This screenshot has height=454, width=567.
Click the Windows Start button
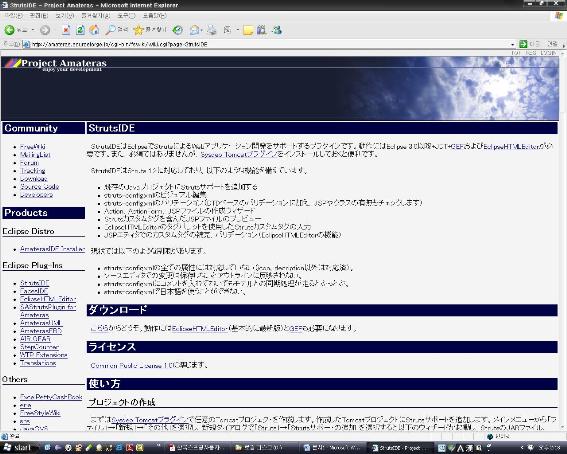pos(17,447)
